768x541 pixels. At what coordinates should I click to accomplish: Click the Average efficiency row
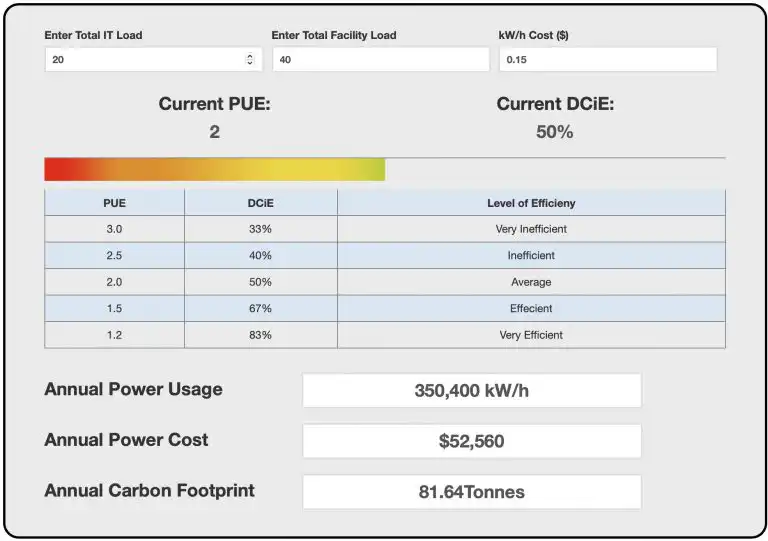point(385,282)
